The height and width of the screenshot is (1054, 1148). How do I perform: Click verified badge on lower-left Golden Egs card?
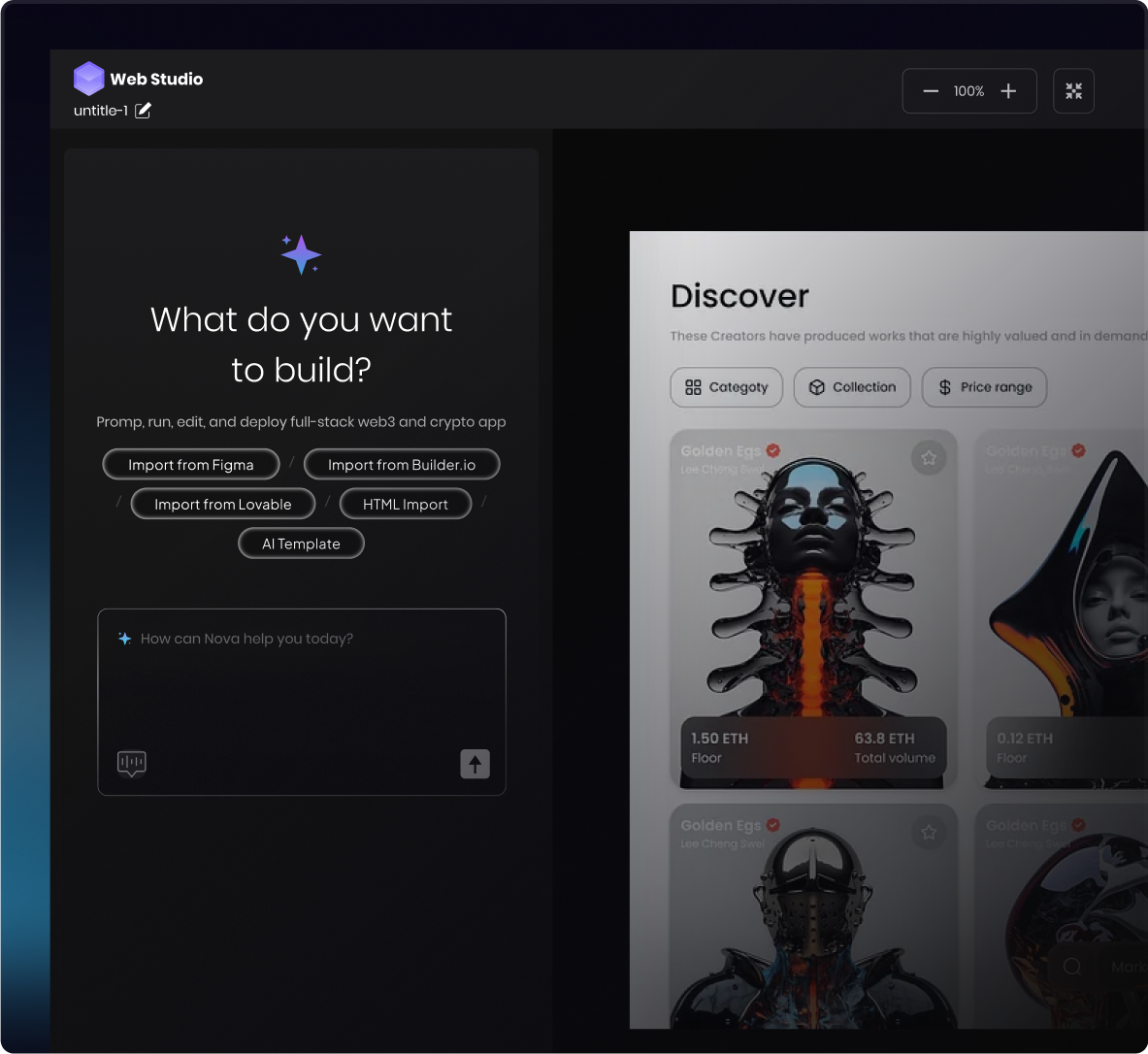click(773, 825)
